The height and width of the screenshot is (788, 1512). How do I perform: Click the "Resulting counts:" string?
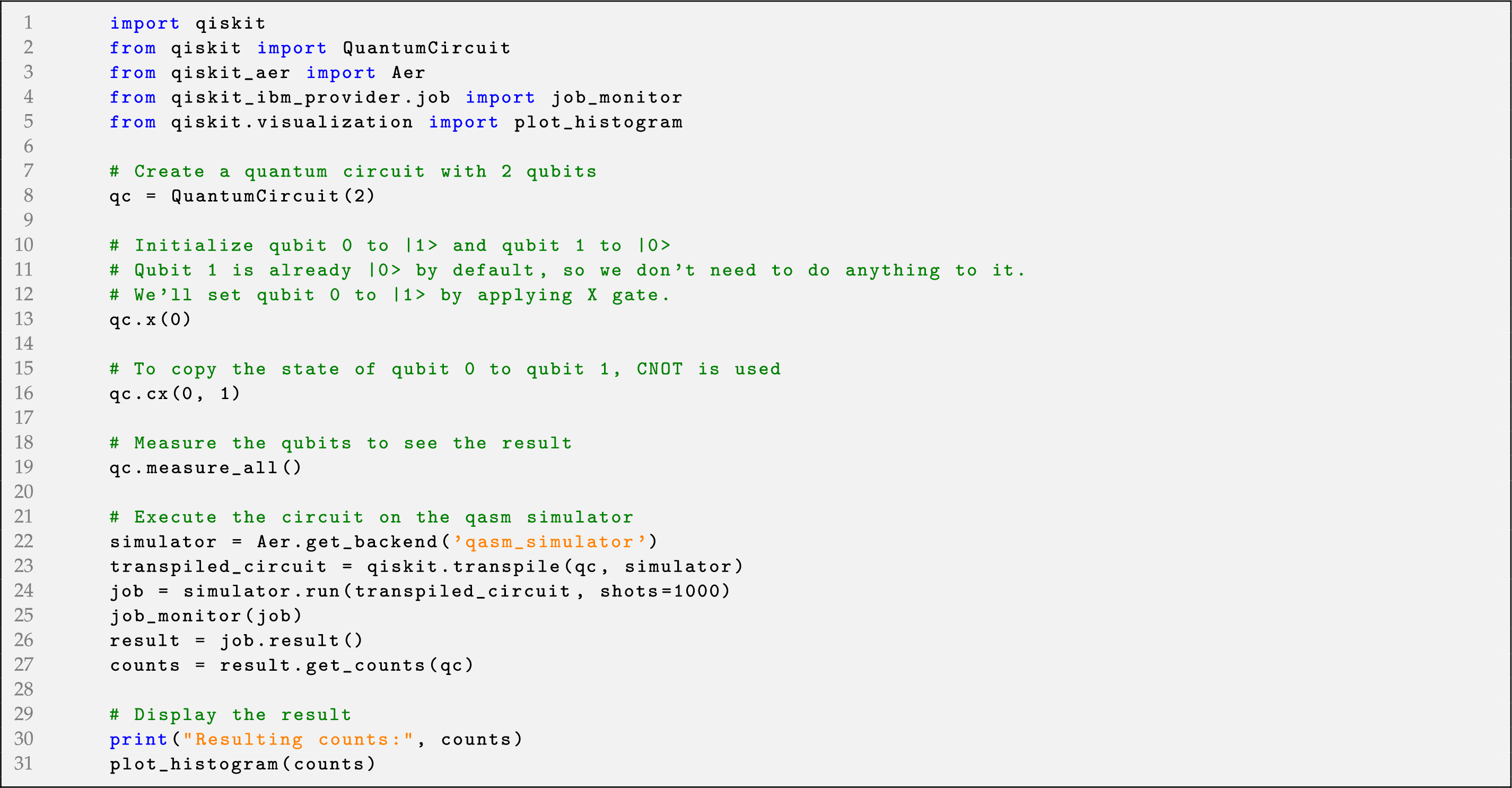299,739
